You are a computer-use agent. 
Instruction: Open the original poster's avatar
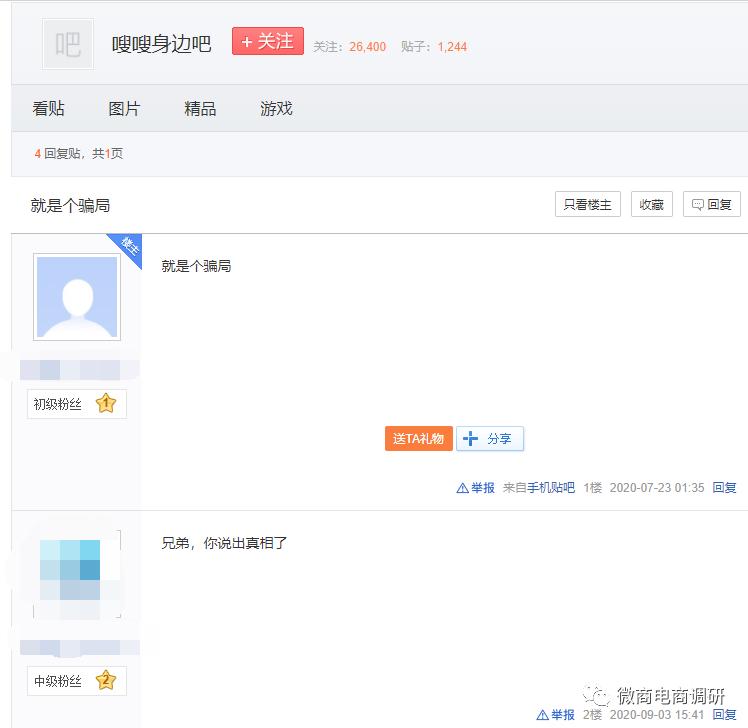[77, 297]
